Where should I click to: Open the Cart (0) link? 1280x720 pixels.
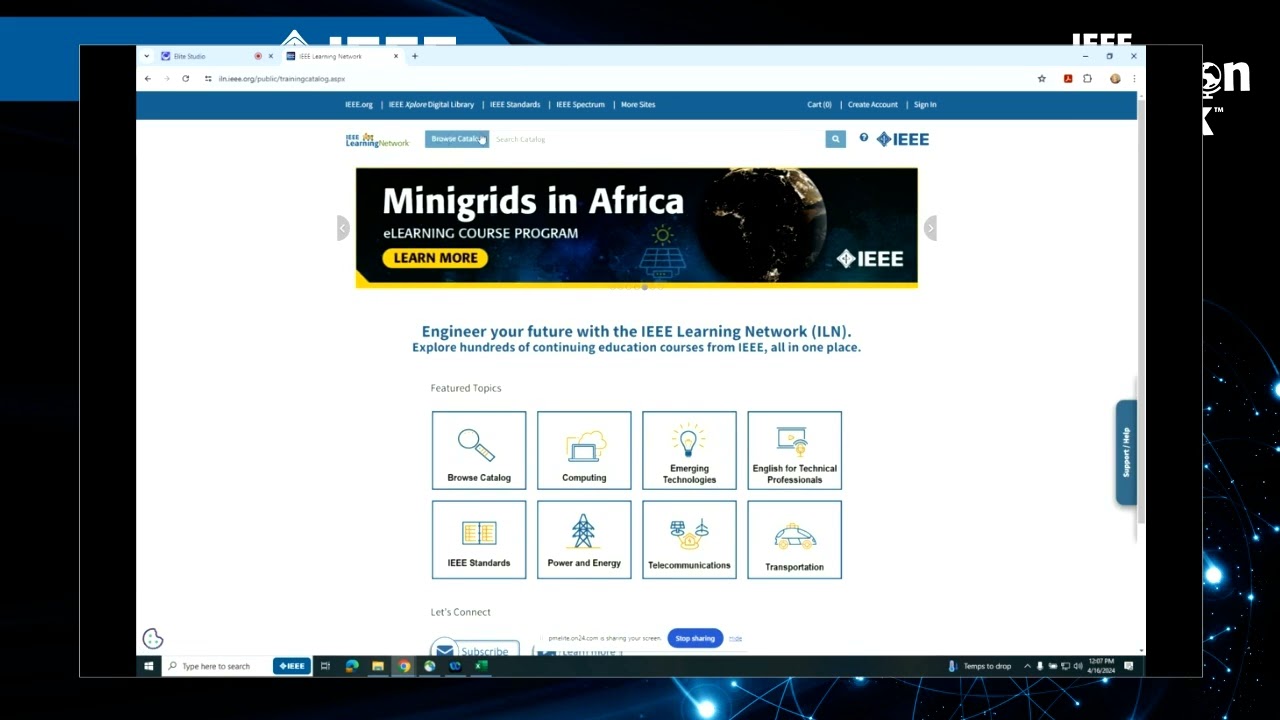(x=820, y=104)
